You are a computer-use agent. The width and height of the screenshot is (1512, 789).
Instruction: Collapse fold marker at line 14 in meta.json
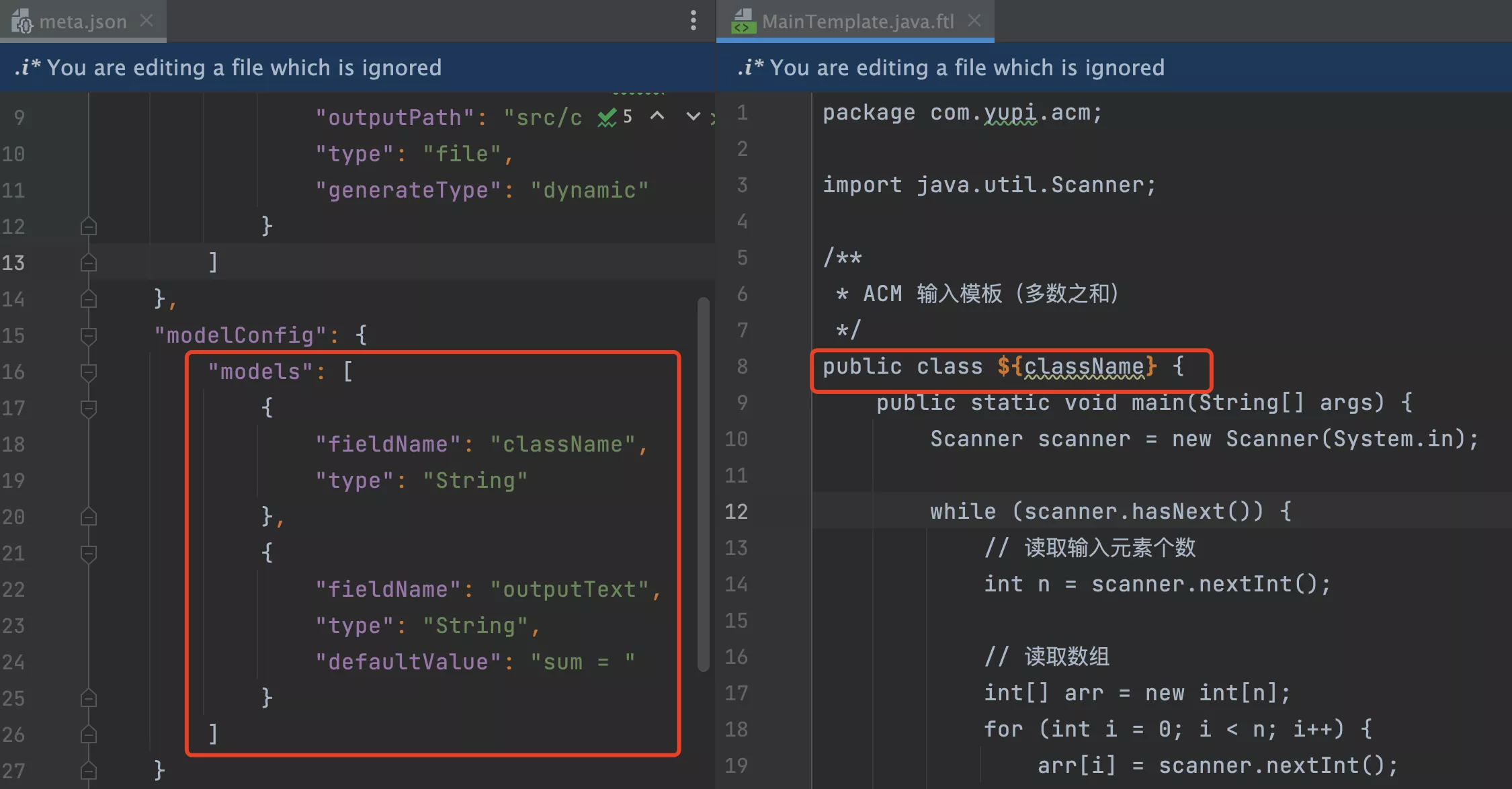pos(88,299)
